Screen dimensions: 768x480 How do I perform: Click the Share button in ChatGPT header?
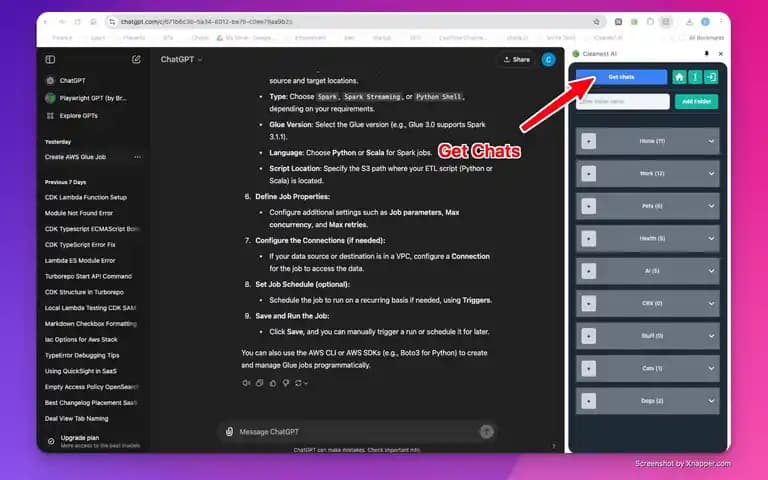[x=517, y=59]
